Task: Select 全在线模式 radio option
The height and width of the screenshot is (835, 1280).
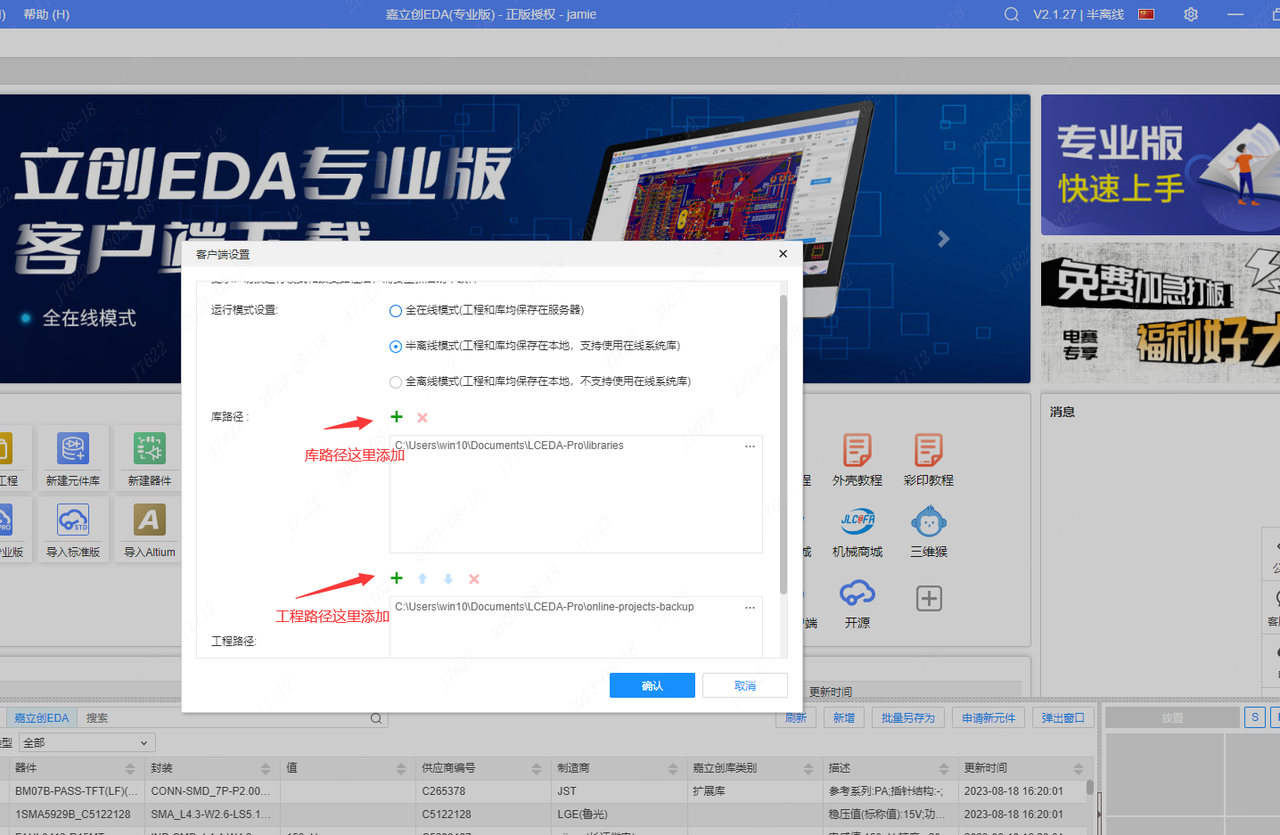Action: [x=396, y=310]
